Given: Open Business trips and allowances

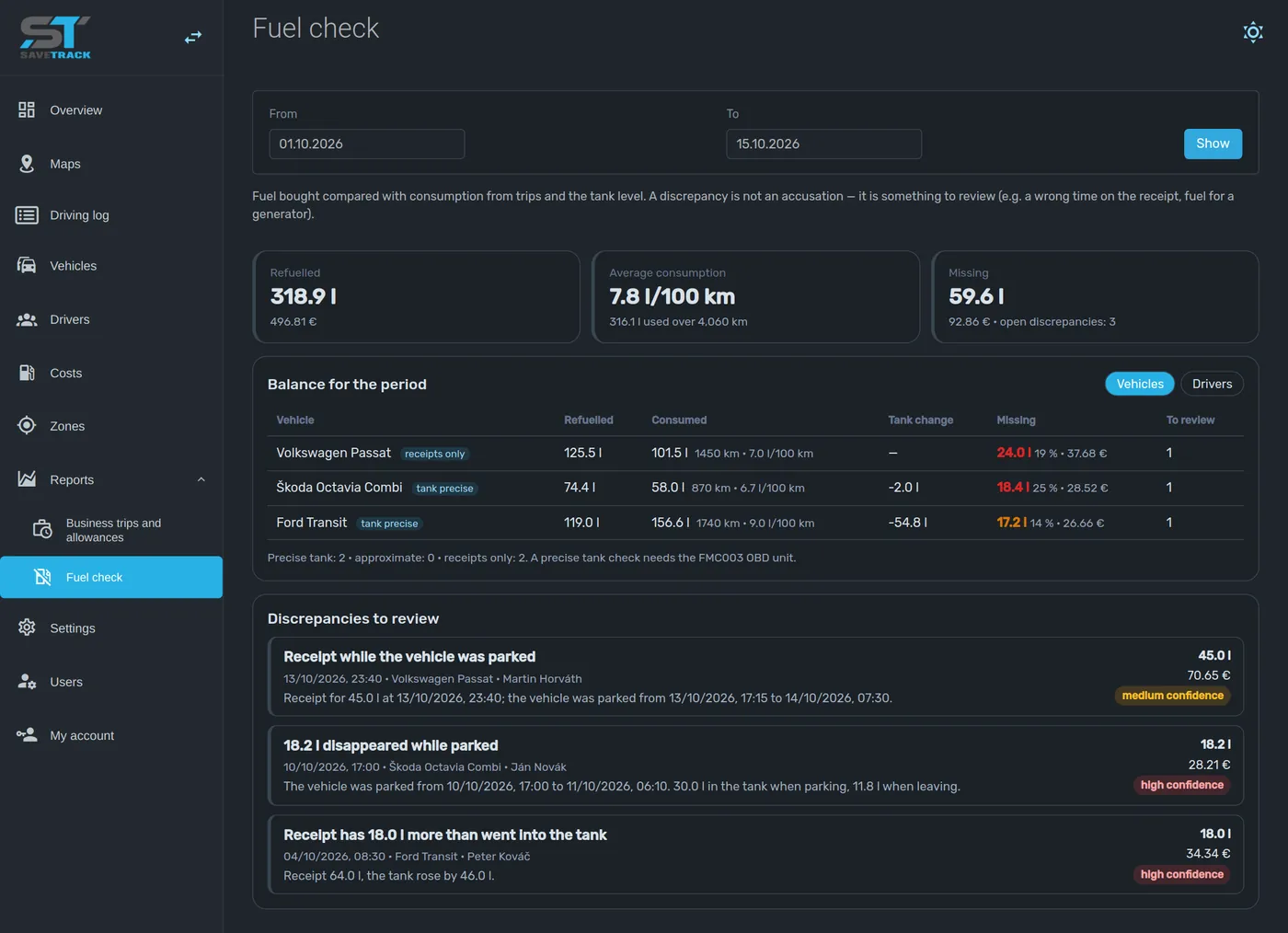Looking at the screenshot, I should tap(111, 530).
